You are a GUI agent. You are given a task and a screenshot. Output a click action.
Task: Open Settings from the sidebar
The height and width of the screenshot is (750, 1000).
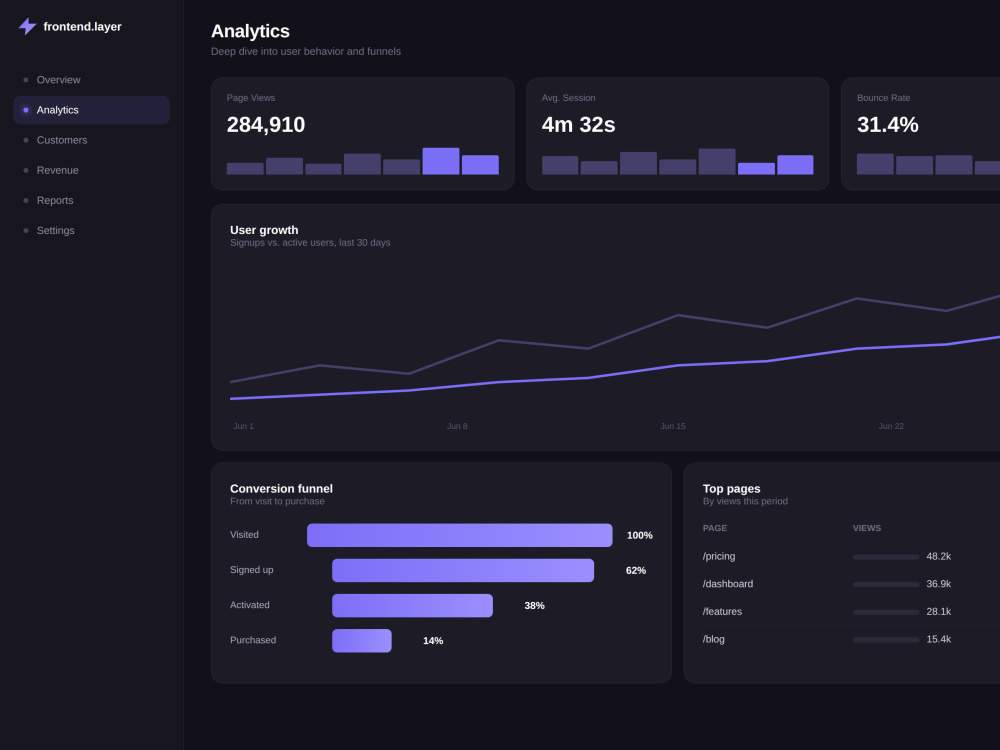91,230
